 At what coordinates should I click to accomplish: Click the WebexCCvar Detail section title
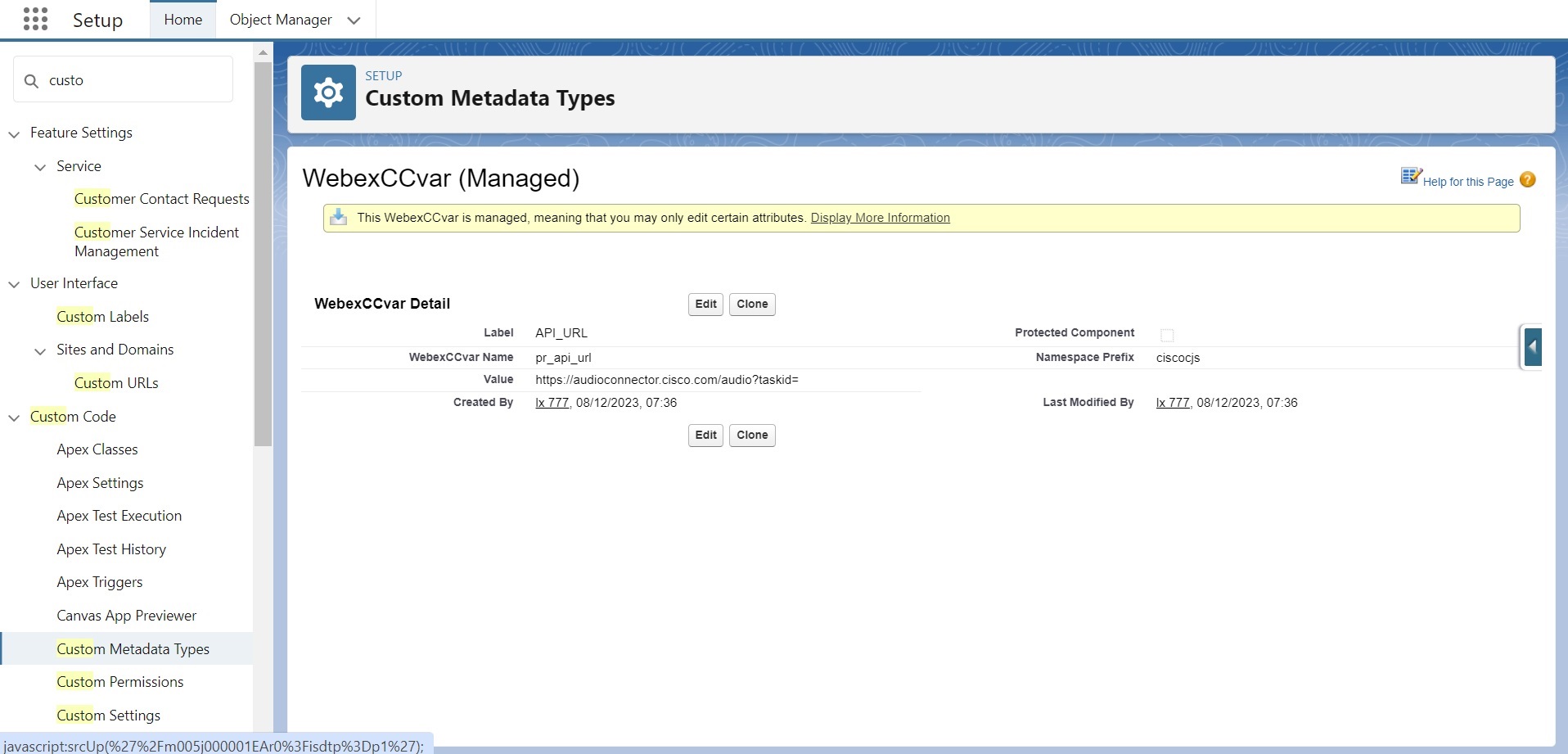[382, 304]
